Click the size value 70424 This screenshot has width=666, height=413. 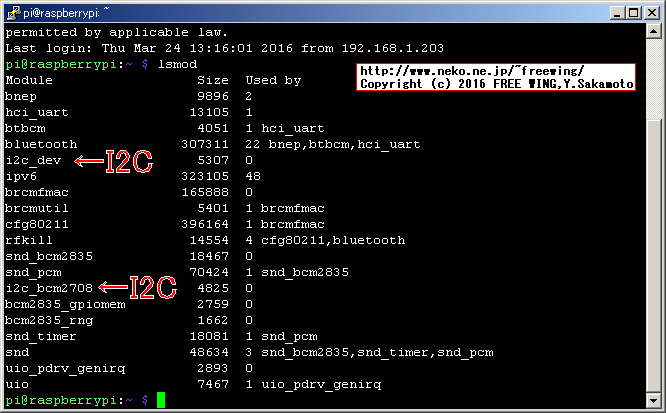pyautogui.click(x=209, y=272)
